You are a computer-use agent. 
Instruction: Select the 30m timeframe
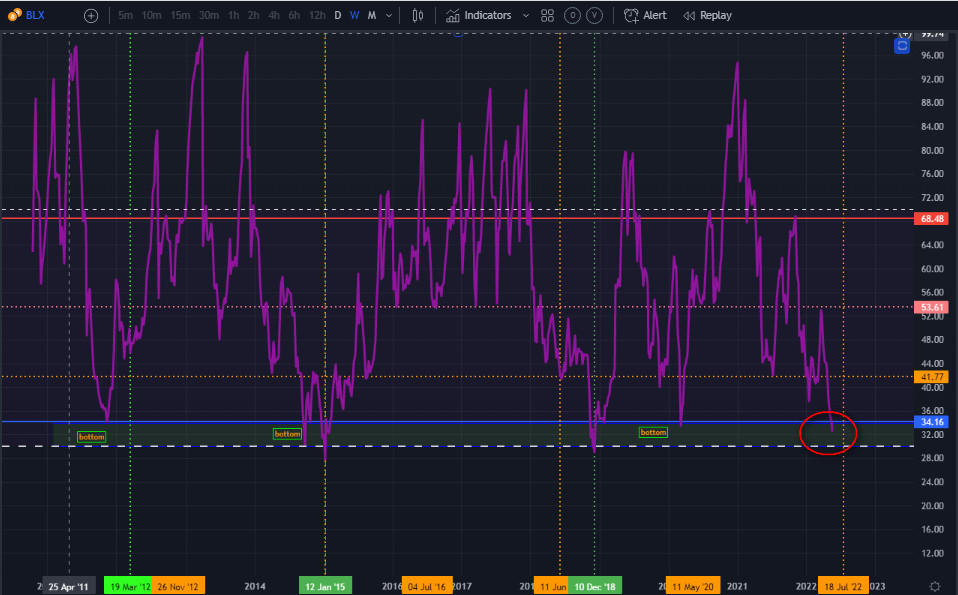point(209,15)
